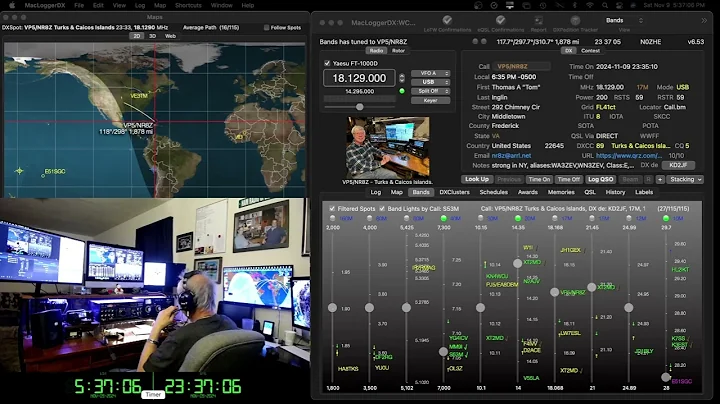This screenshot has width=720, height=404.
Task: Open the Awards tab
Action: (x=528, y=192)
